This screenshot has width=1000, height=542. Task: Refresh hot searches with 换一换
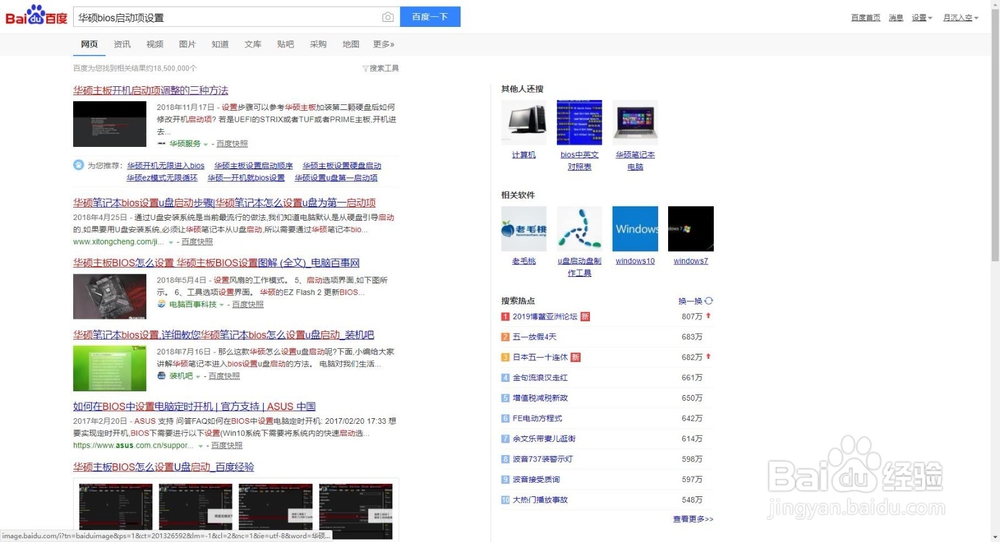tap(695, 301)
